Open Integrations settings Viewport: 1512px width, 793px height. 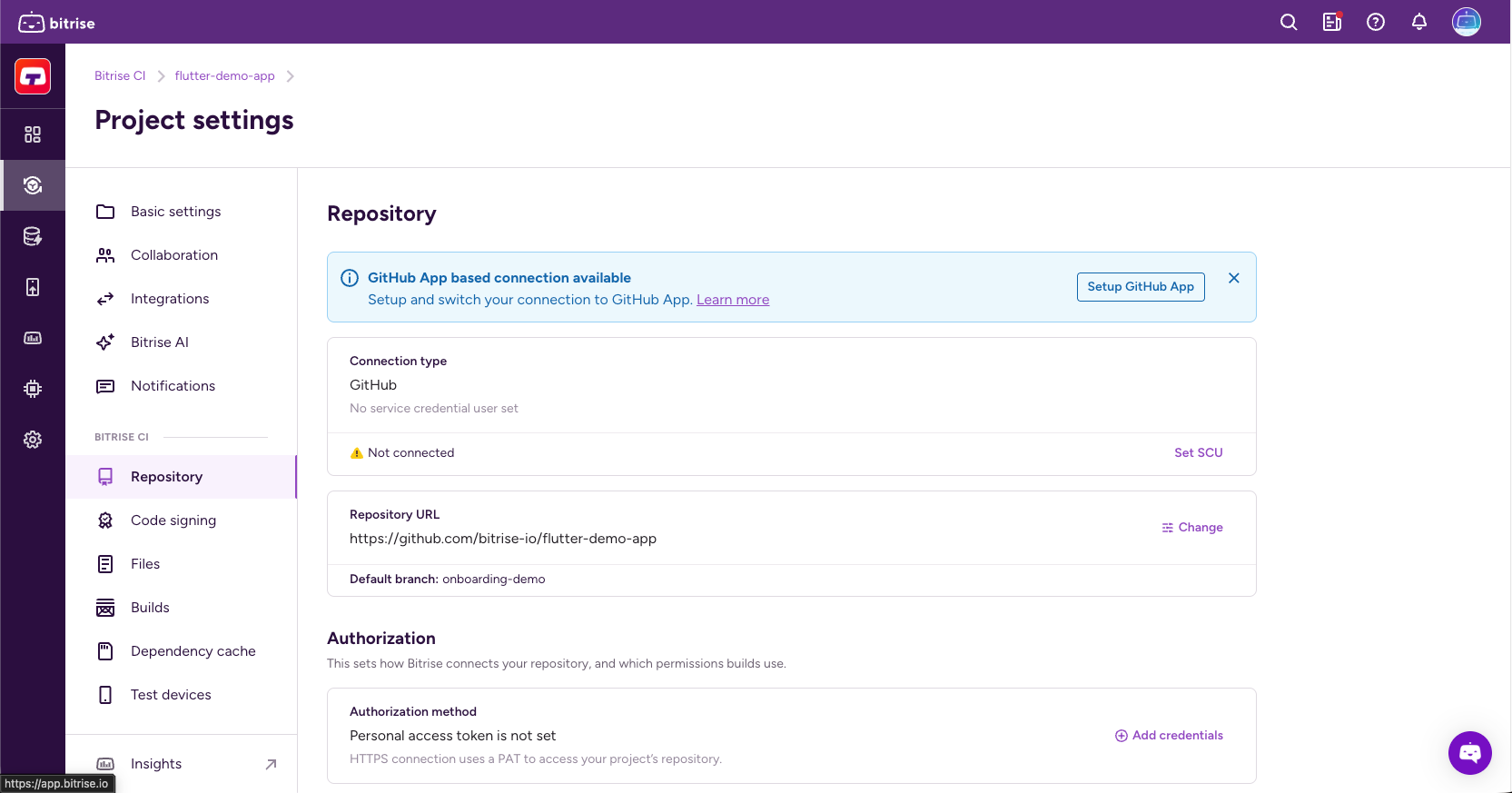click(x=182, y=299)
